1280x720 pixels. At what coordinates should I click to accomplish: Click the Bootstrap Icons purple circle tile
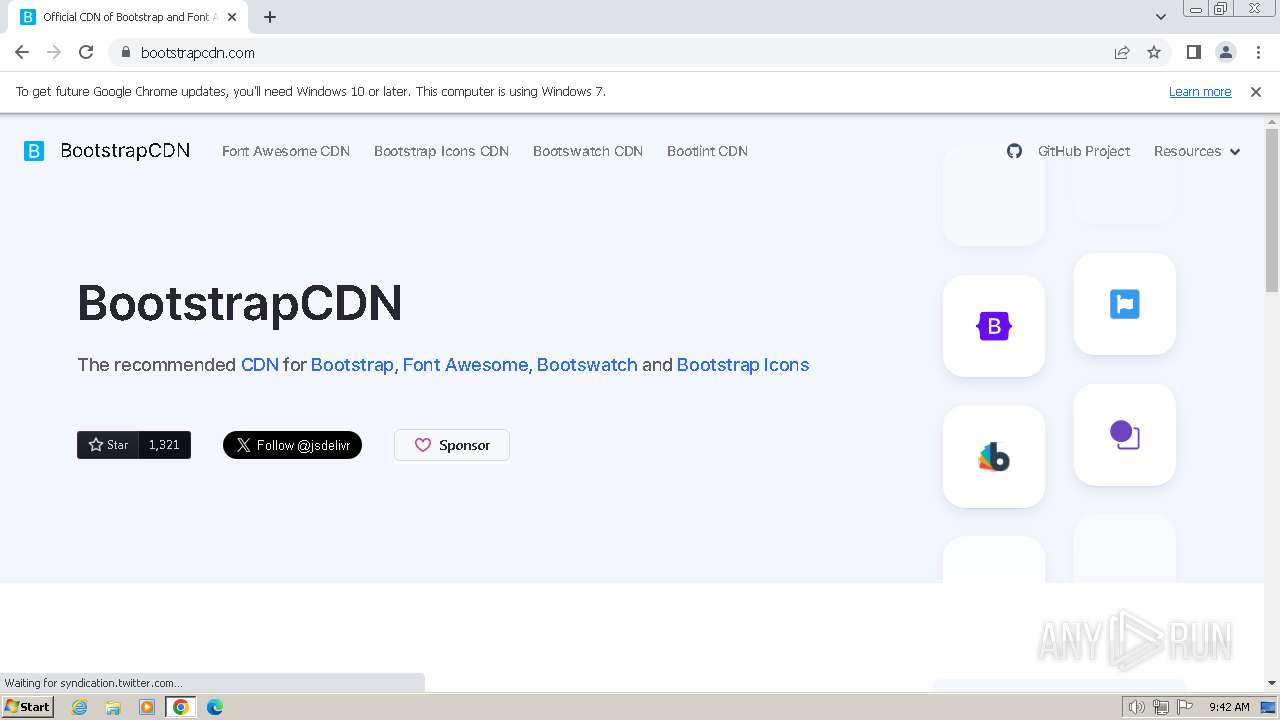[x=1125, y=435]
